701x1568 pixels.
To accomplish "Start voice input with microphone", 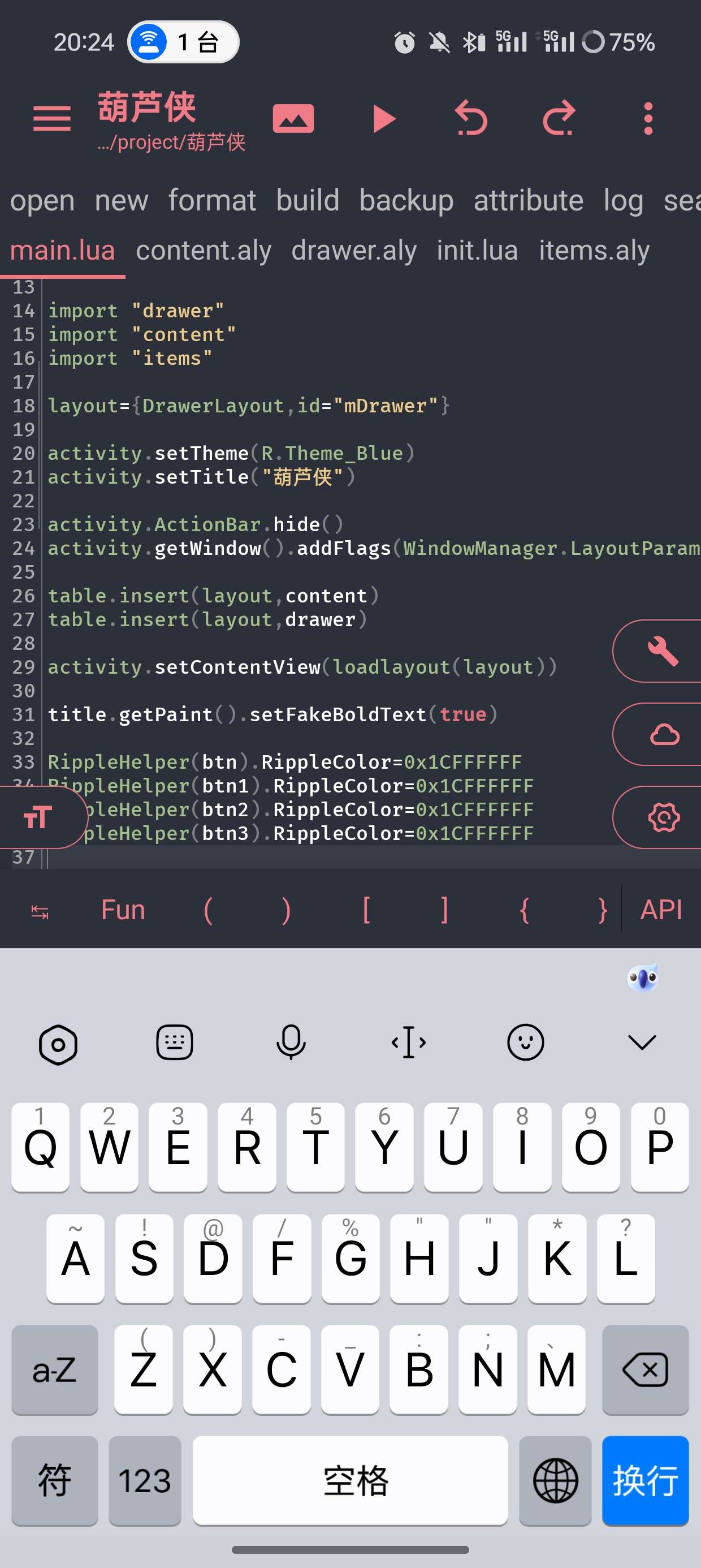I will [x=291, y=1043].
